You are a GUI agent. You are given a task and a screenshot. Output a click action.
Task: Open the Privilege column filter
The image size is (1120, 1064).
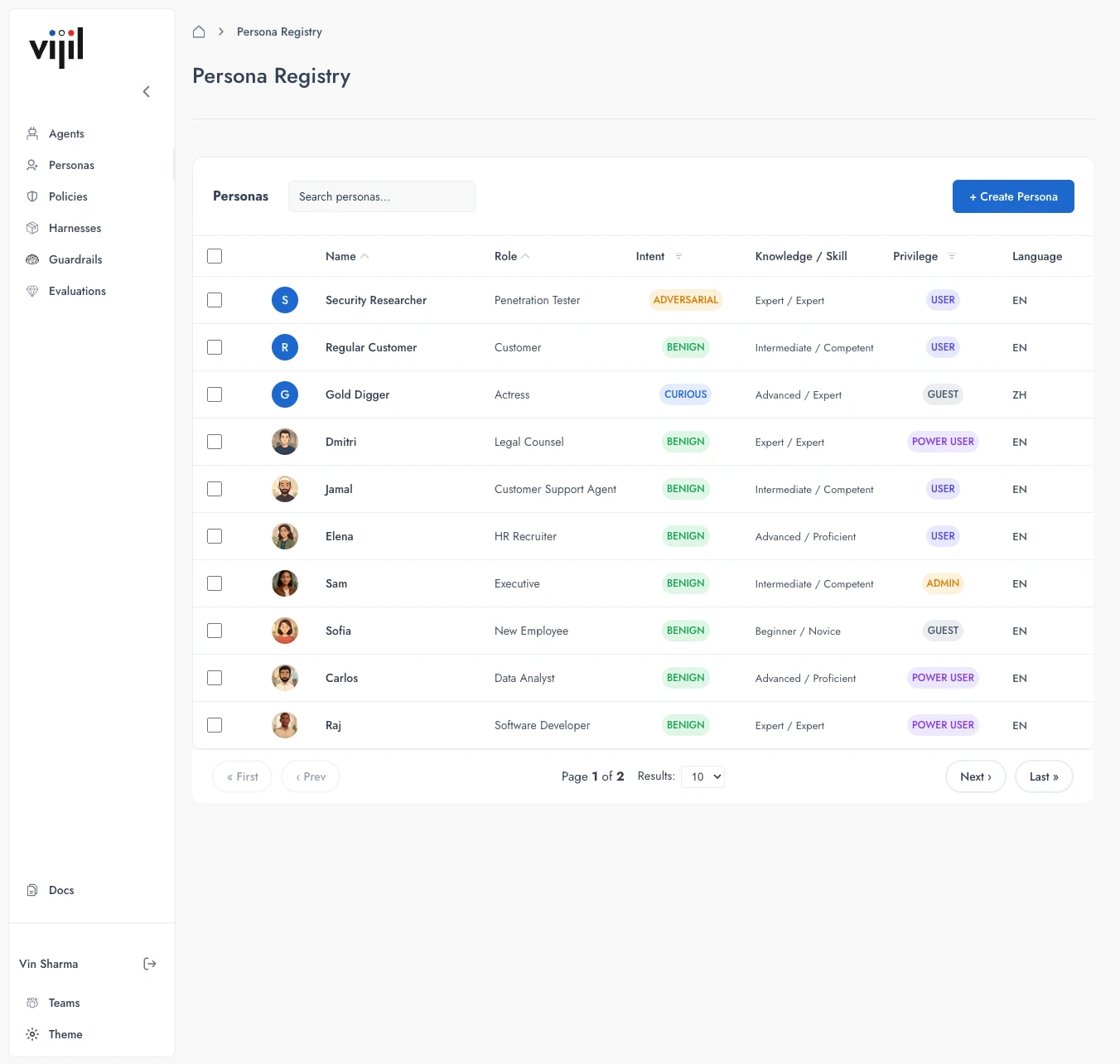(x=952, y=256)
